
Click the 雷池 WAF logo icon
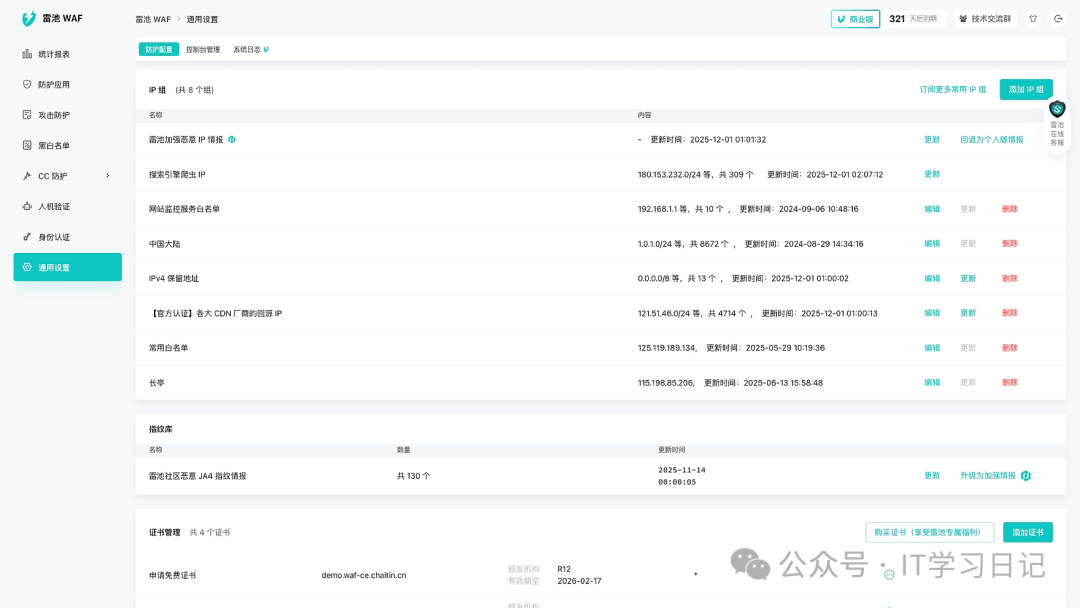click(29, 18)
